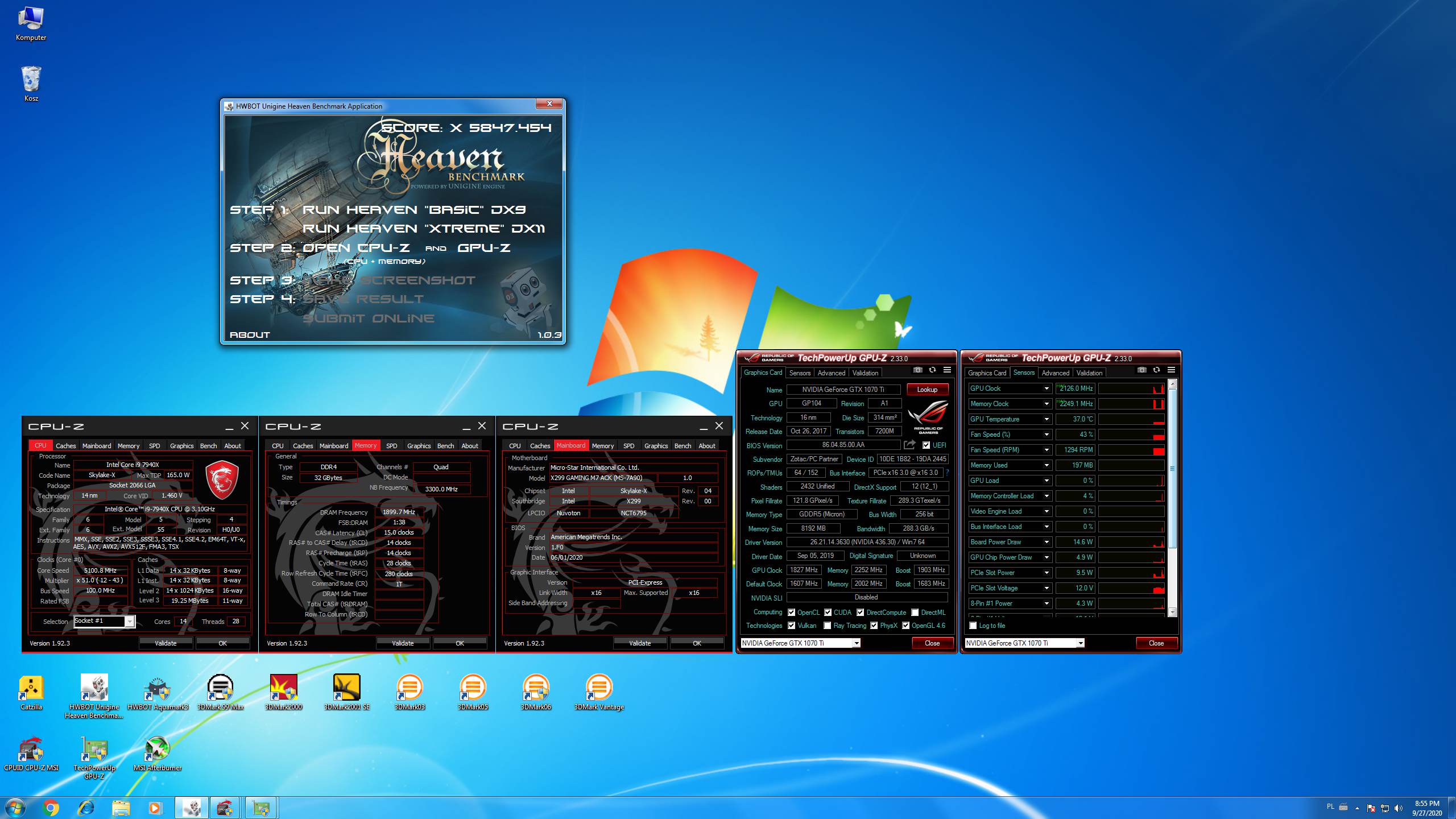Click About in HWBOT Heaven window
Viewport: 1456px width, 819px height.
(250, 335)
